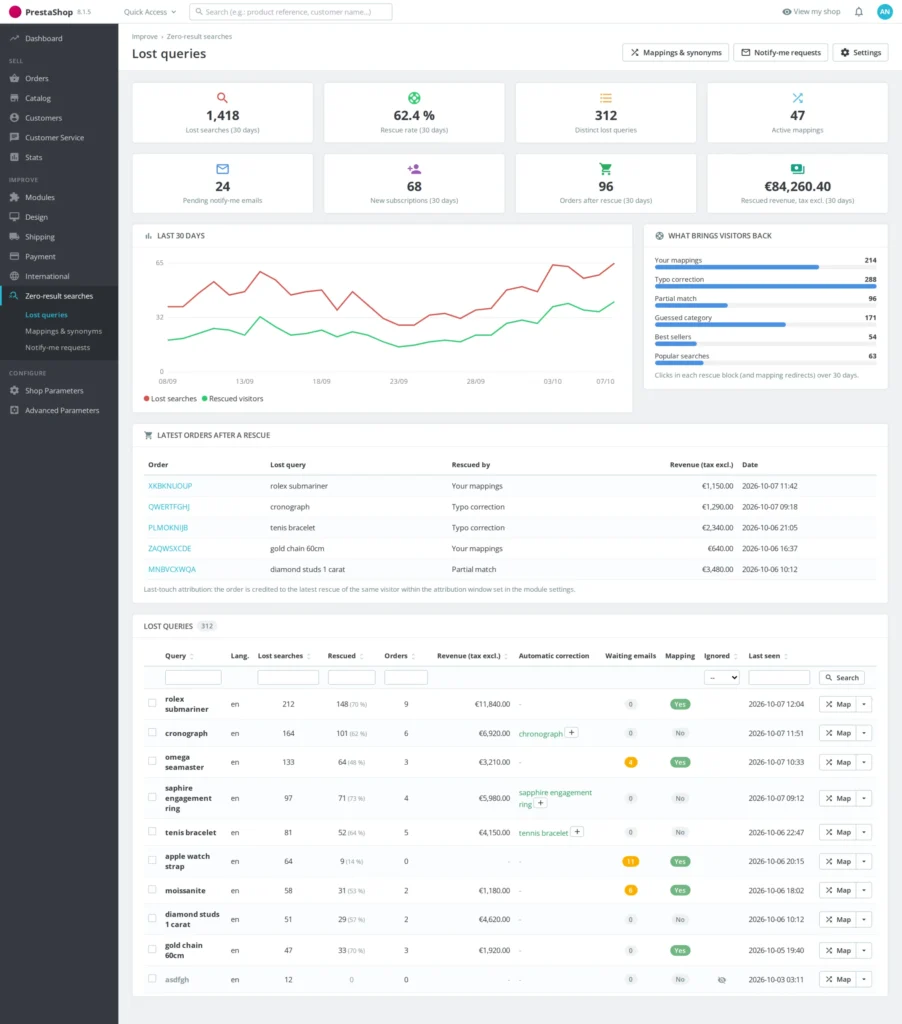Click the rescue rate lifebuoy icon
The height and width of the screenshot is (1024, 902).
[414, 98]
